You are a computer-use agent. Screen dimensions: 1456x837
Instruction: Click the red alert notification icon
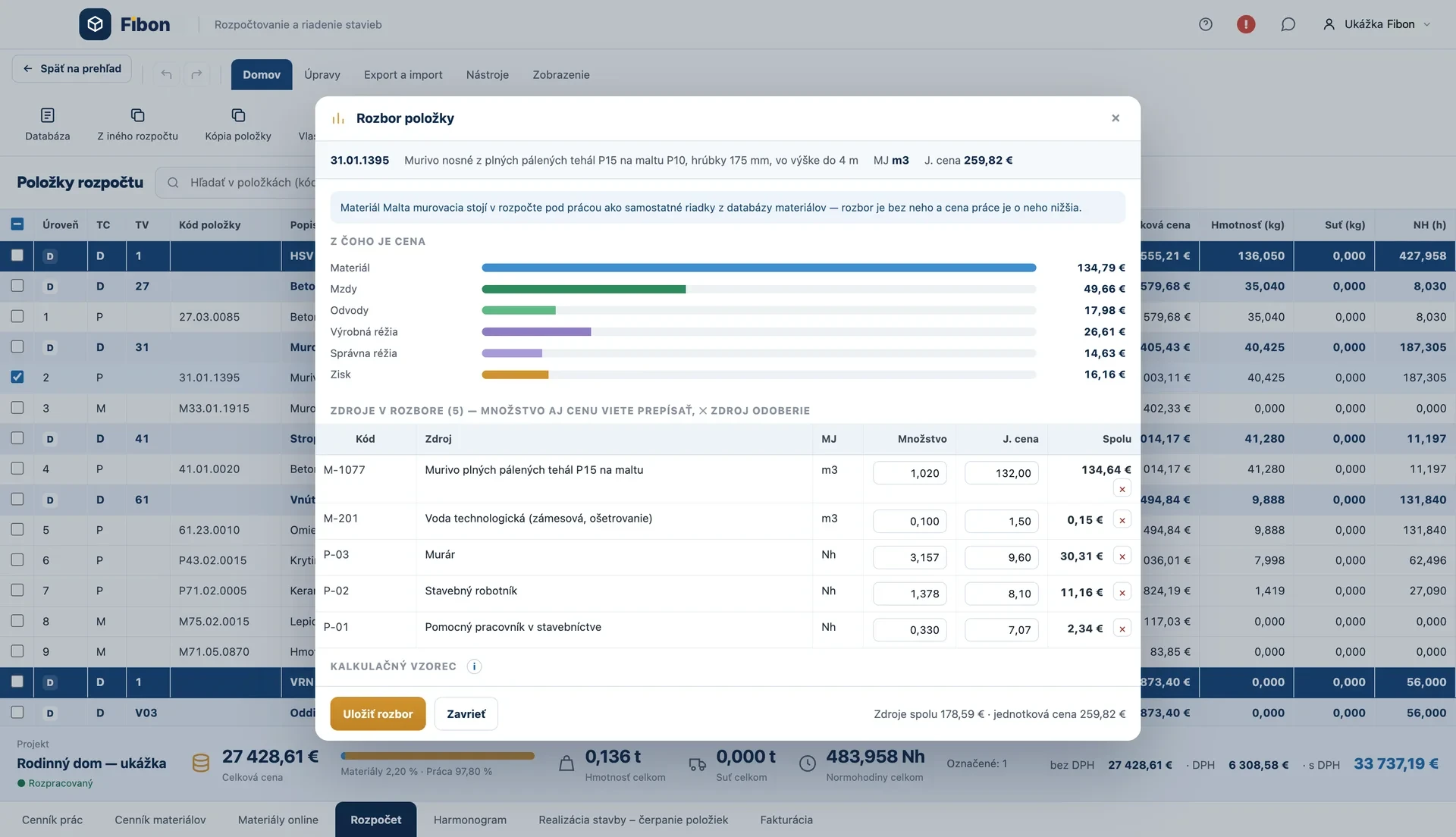pyautogui.click(x=1245, y=24)
